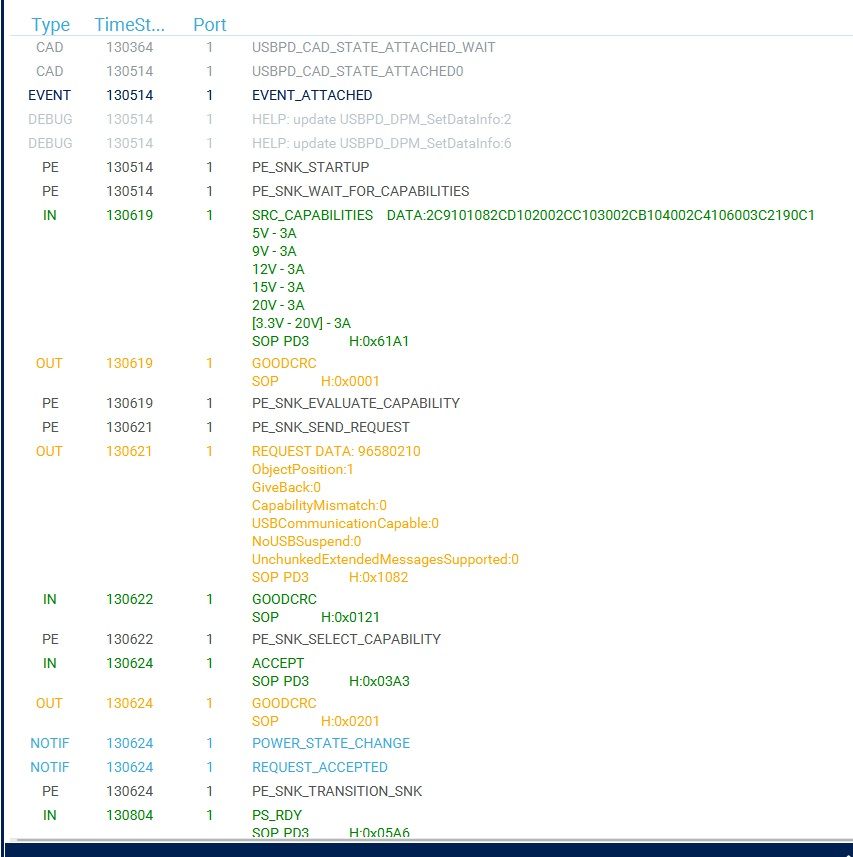853x857 pixels.
Task: Click the 15V - 3A capability line
Action: pos(278,287)
